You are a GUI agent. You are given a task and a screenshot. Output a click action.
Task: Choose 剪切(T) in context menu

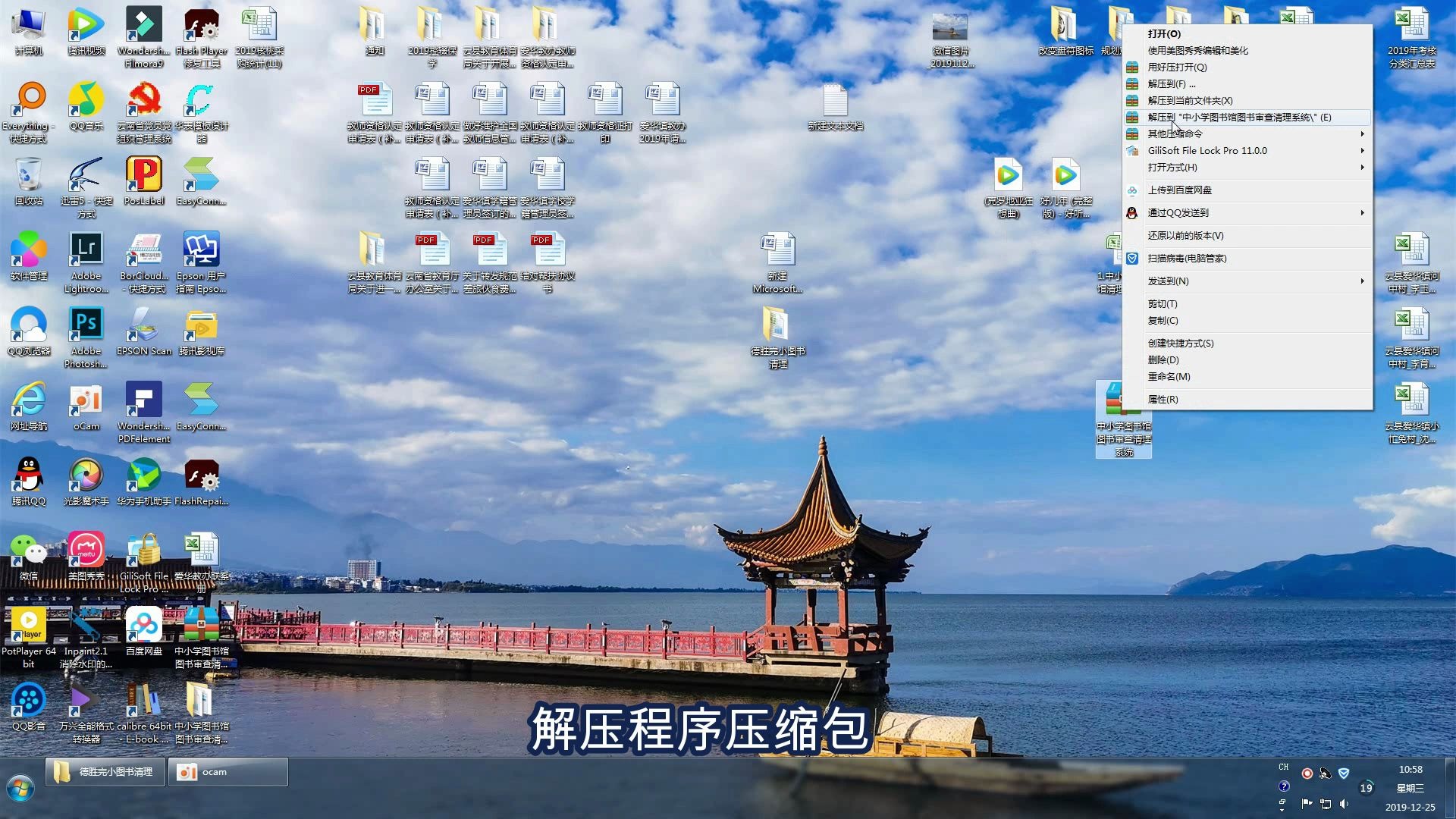[x=1247, y=304]
